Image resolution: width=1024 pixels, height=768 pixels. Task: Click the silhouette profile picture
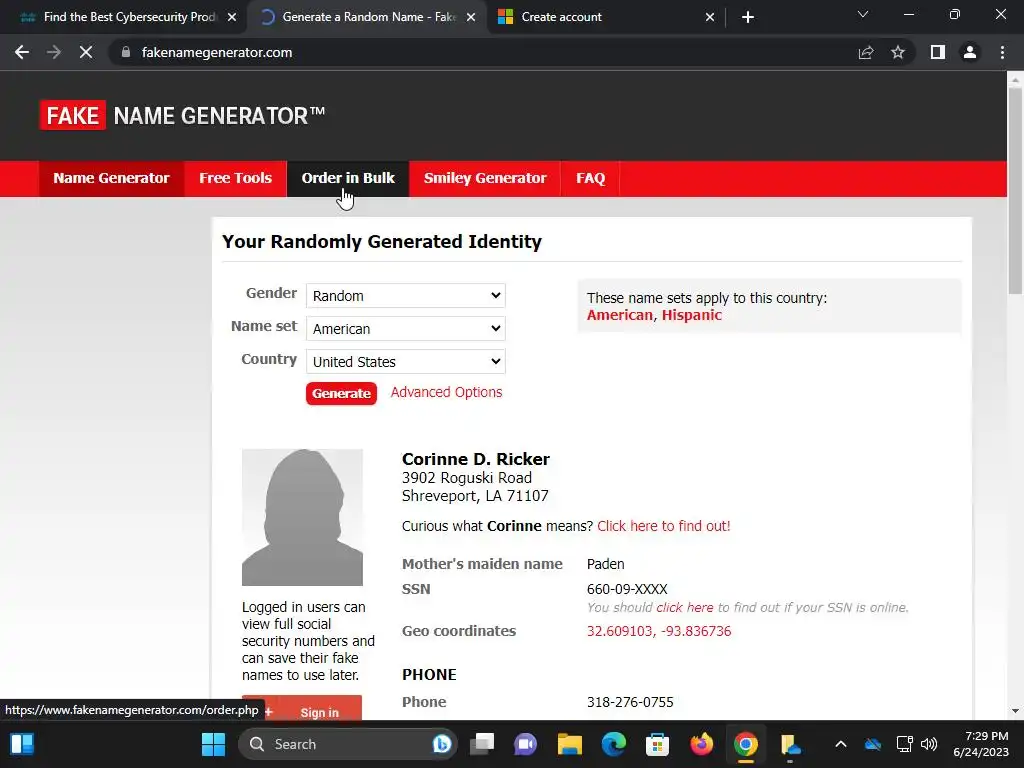pyautogui.click(x=302, y=517)
